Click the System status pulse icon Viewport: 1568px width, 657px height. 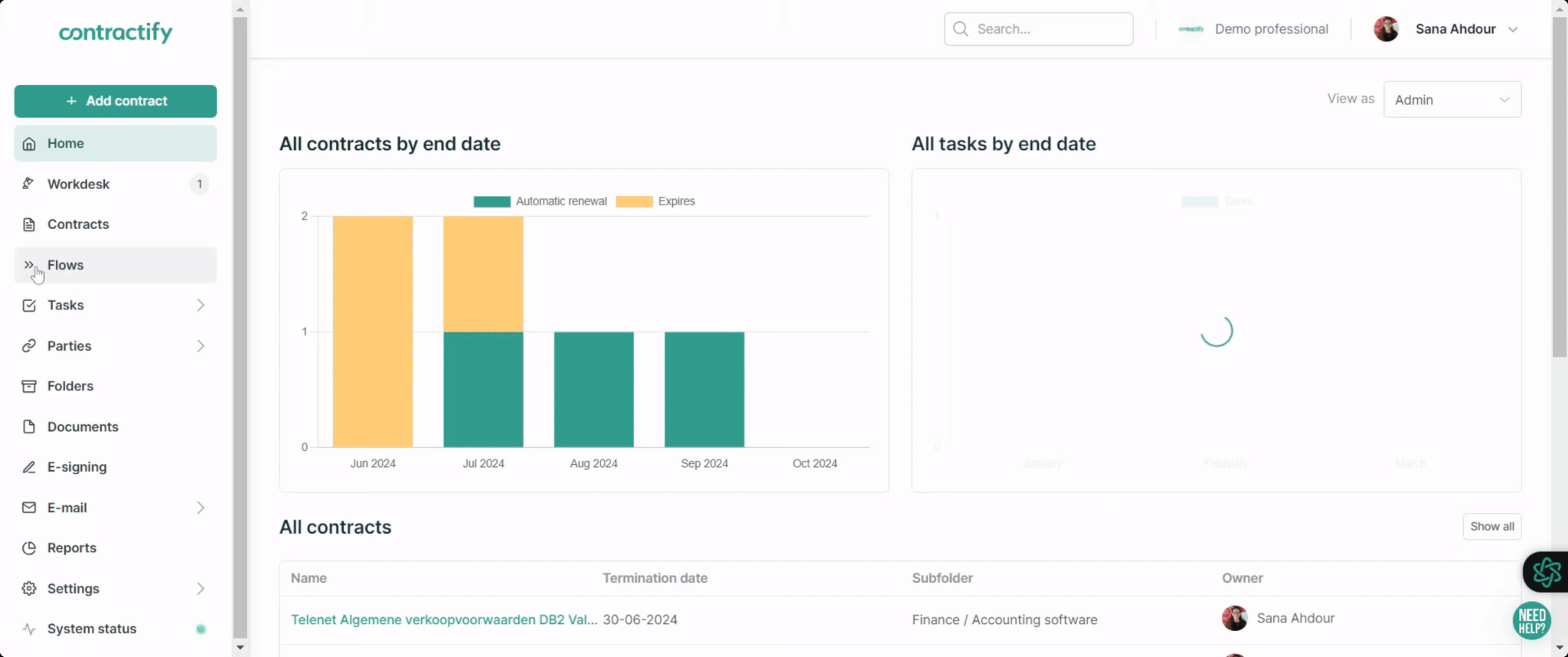[x=28, y=629]
